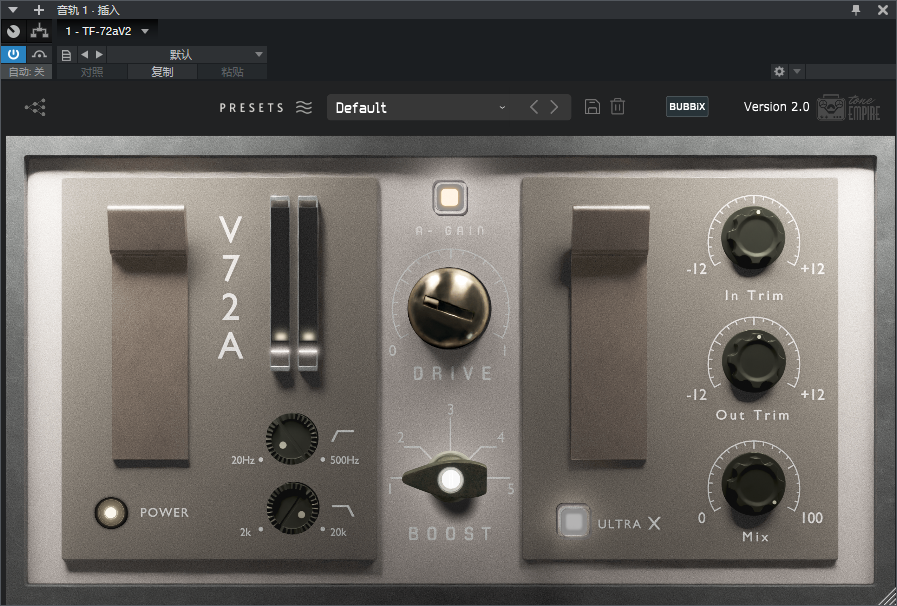Viewport: 897px width, 606px height.
Task: Click the Version 2.0 text
Action: click(776, 106)
